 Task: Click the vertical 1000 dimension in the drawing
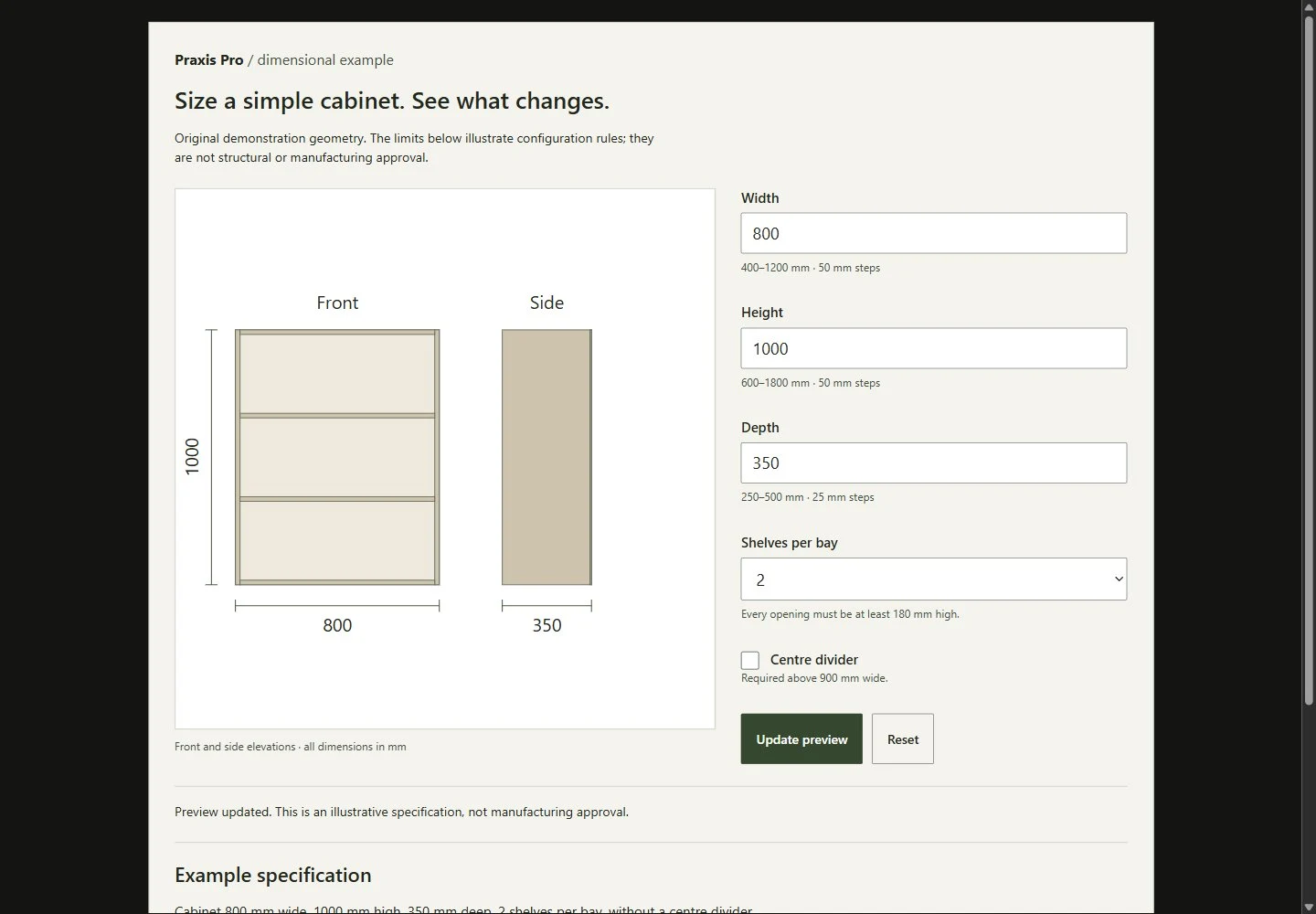pos(192,456)
